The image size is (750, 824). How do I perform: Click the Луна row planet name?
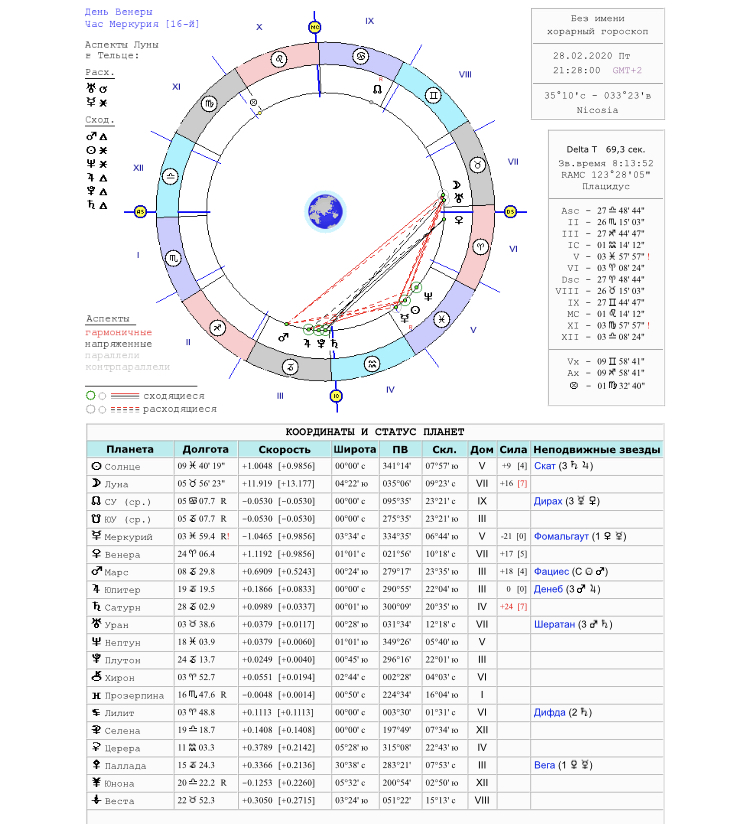[x=116, y=484]
